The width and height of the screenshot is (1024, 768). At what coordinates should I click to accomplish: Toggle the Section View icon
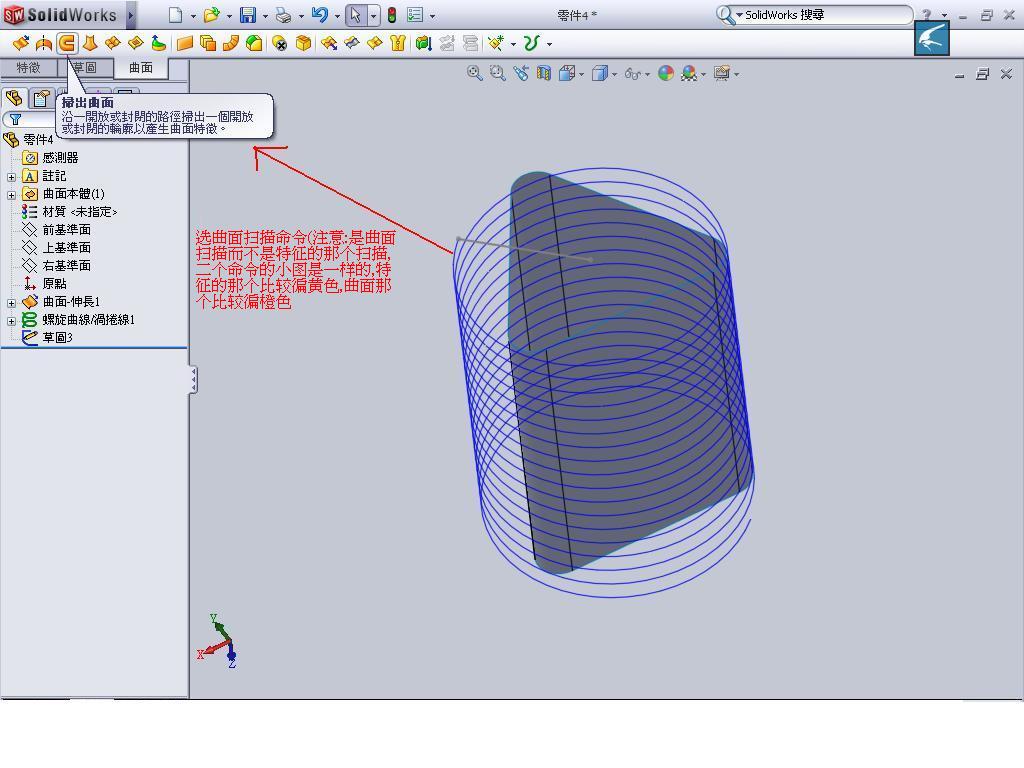pyautogui.click(x=544, y=73)
